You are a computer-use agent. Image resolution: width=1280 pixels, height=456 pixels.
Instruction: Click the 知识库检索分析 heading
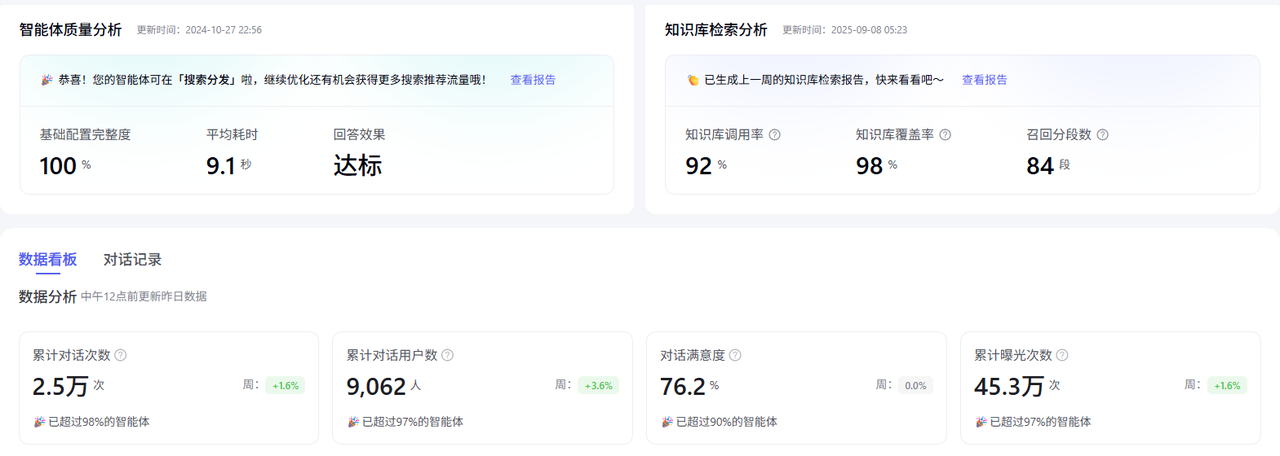pos(716,30)
